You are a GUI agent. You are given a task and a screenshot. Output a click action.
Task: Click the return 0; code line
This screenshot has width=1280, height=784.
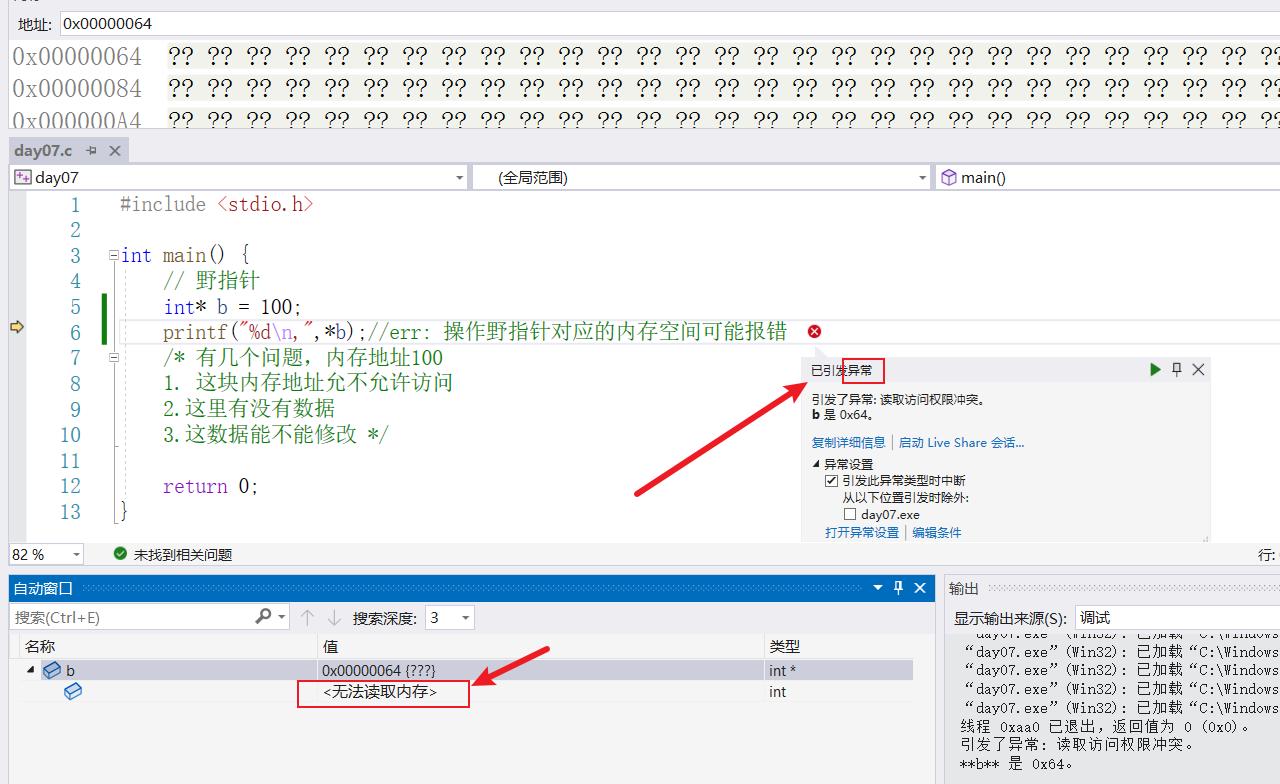click(x=210, y=486)
